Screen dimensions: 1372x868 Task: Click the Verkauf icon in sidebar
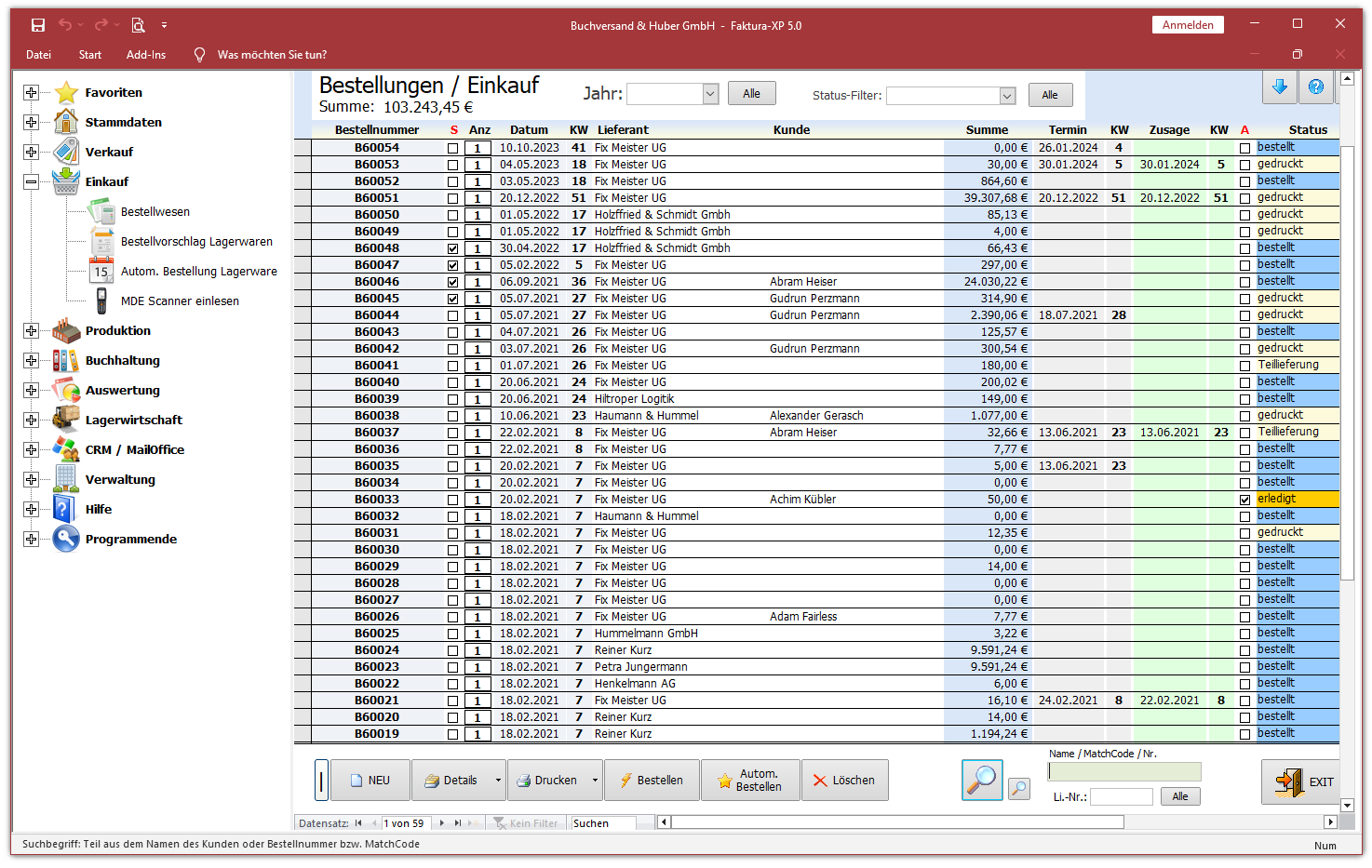coord(66,152)
